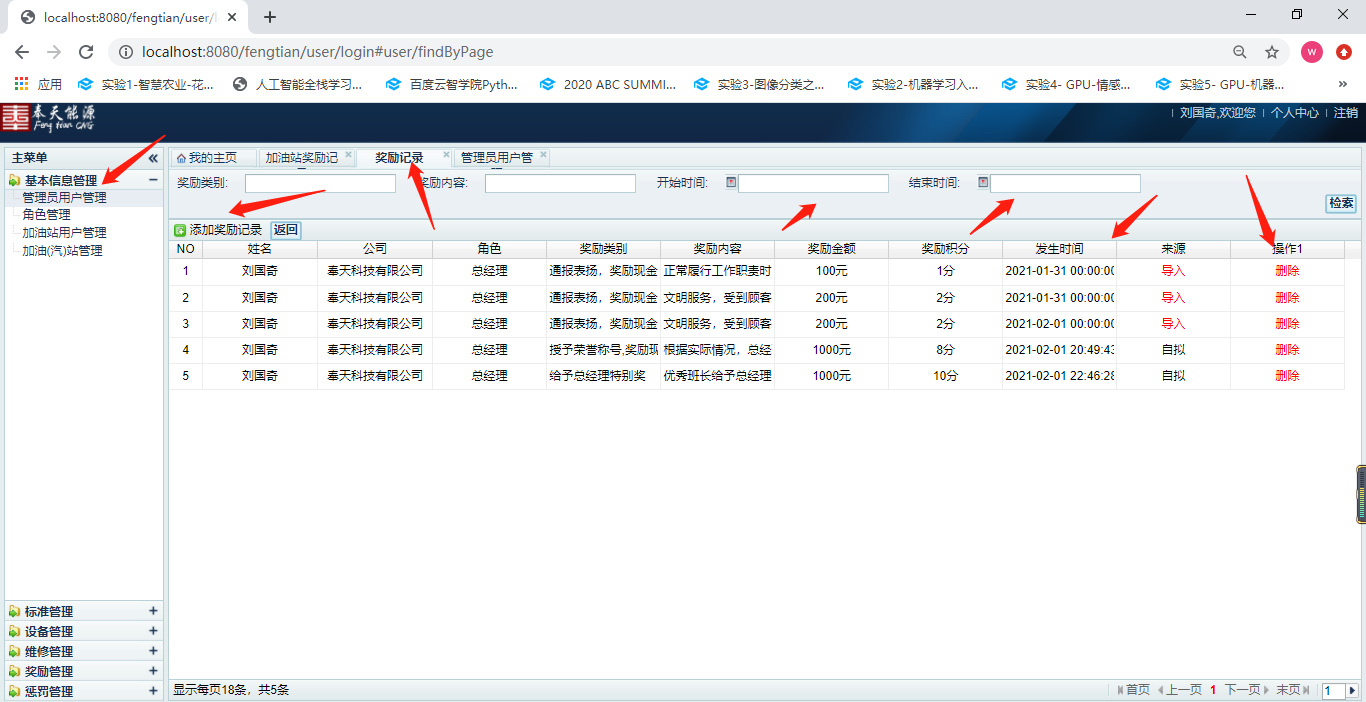Click the 注销 logout link

pyautogui.click(x=1345, y=113)
